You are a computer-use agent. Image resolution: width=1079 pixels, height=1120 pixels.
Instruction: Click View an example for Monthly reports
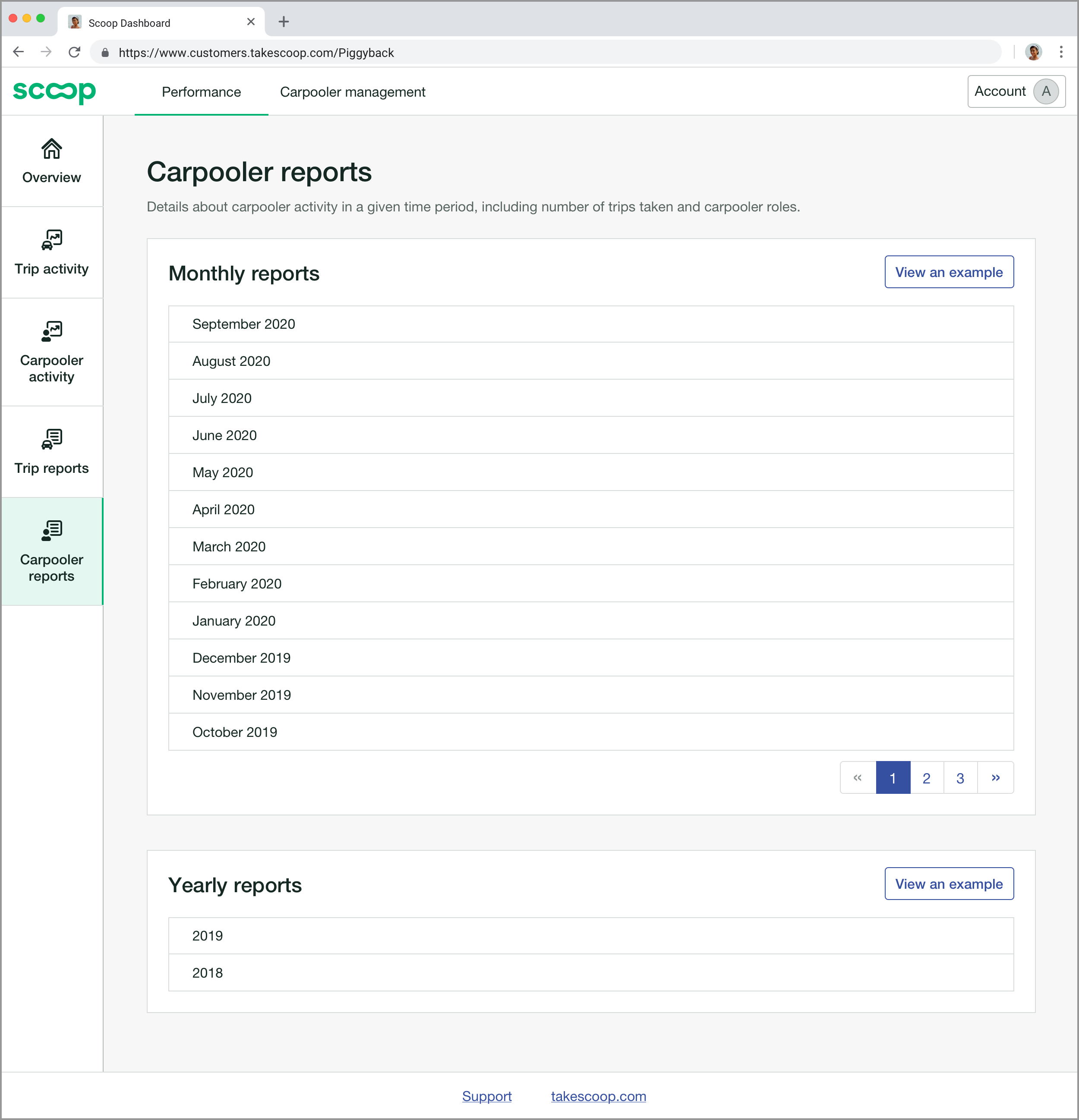[x=949, y=272]
